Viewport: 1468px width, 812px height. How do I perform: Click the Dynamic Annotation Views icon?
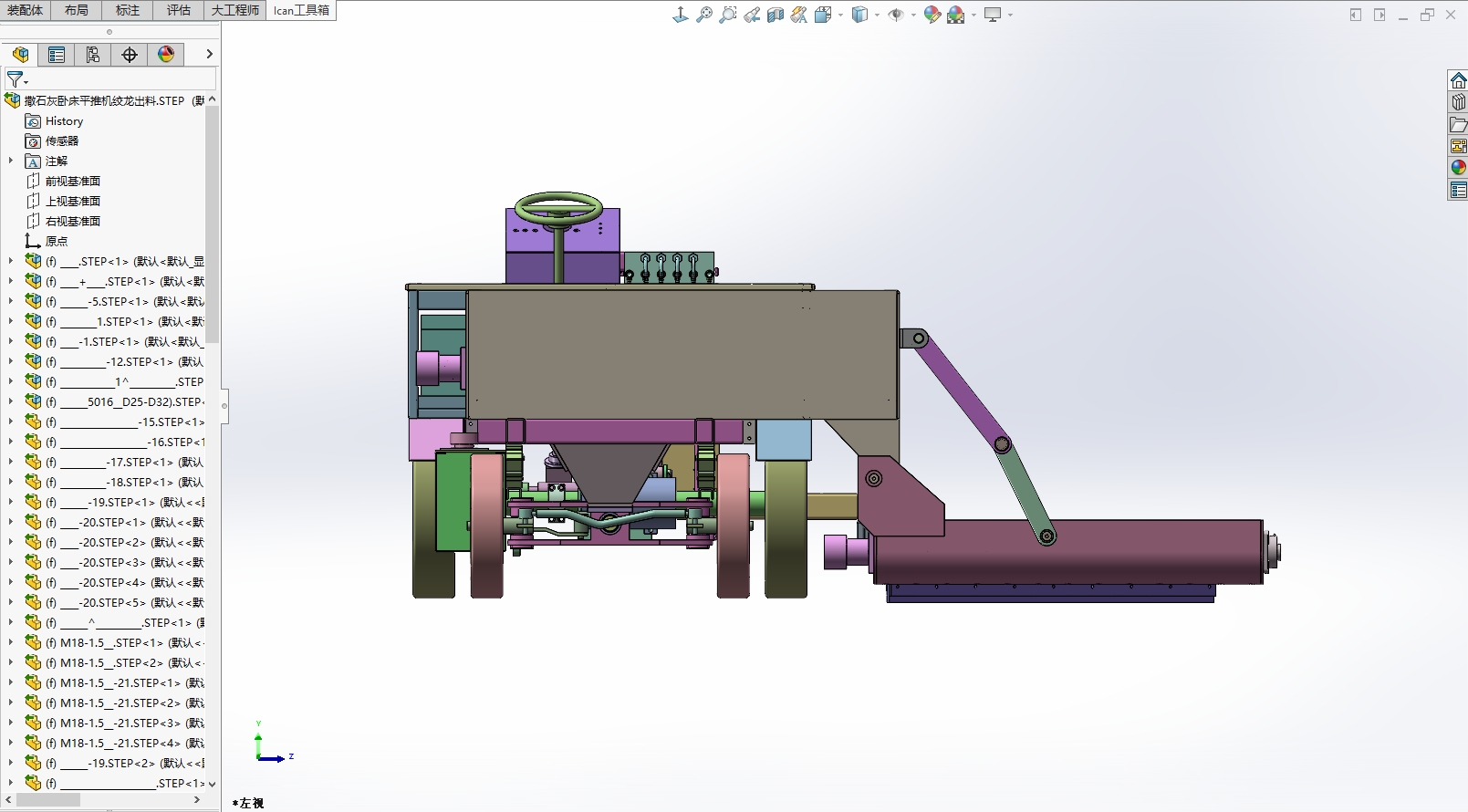pos(799,15)
